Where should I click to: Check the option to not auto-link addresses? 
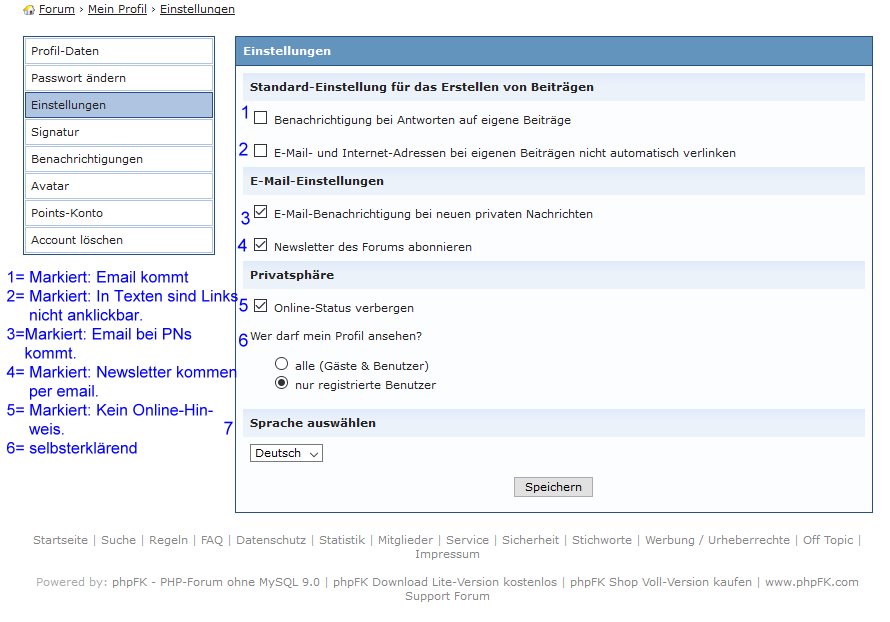261,151
